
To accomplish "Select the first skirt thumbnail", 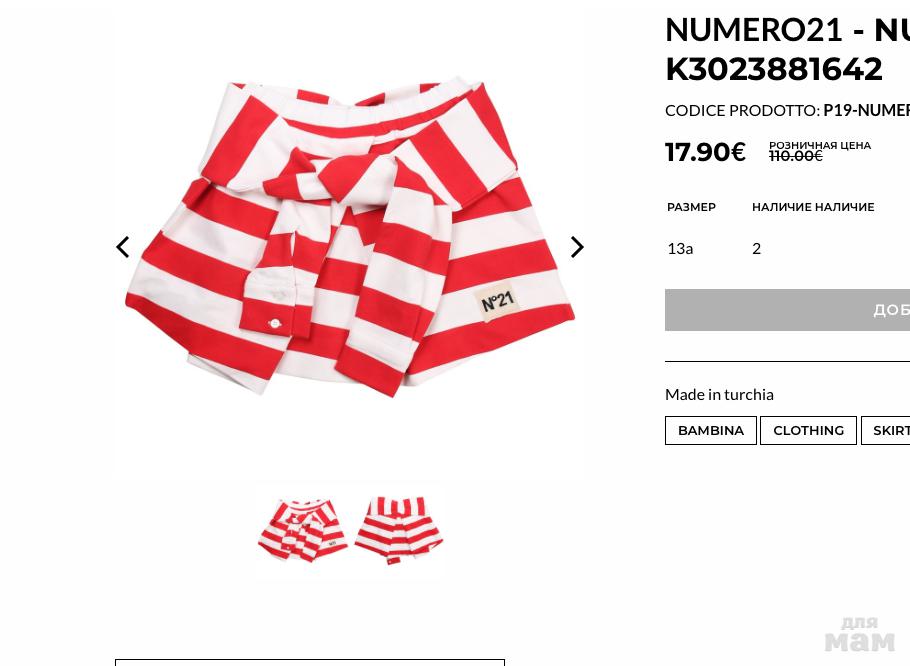I will (x=302, y=530).
